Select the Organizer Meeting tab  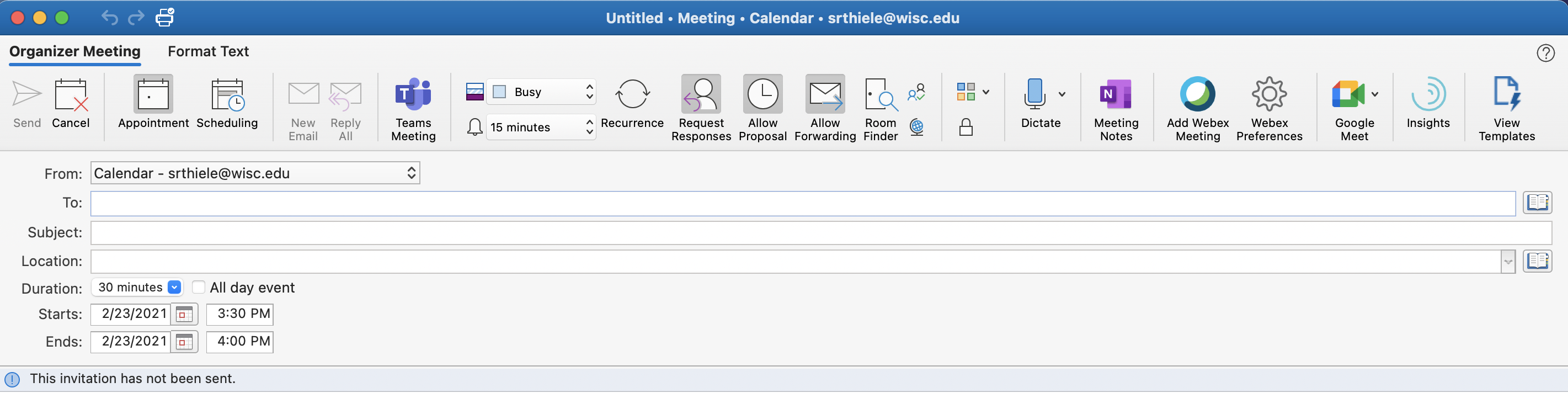pos(75,52)
